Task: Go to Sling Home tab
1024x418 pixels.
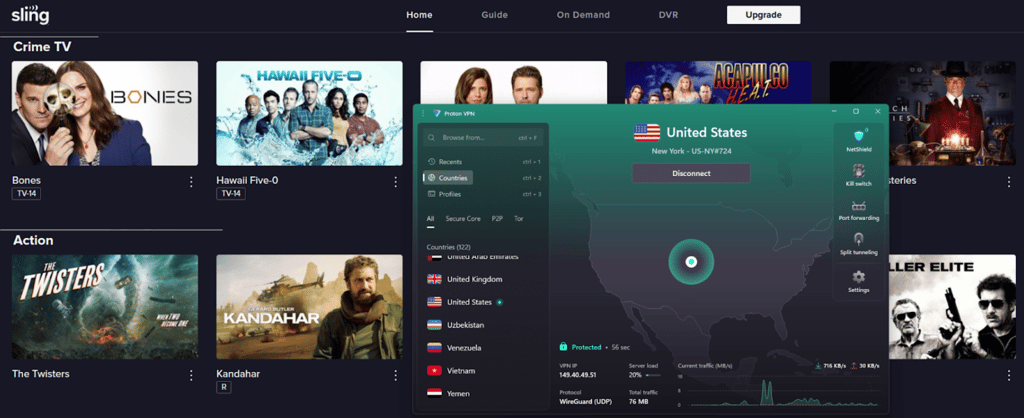Action: coord(419,15)
